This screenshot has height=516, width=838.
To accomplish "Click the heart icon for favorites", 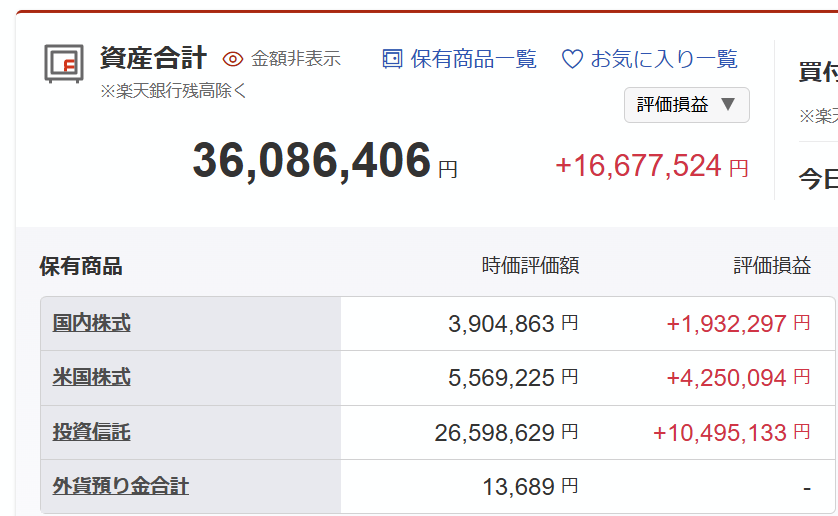I will [572, 59].
